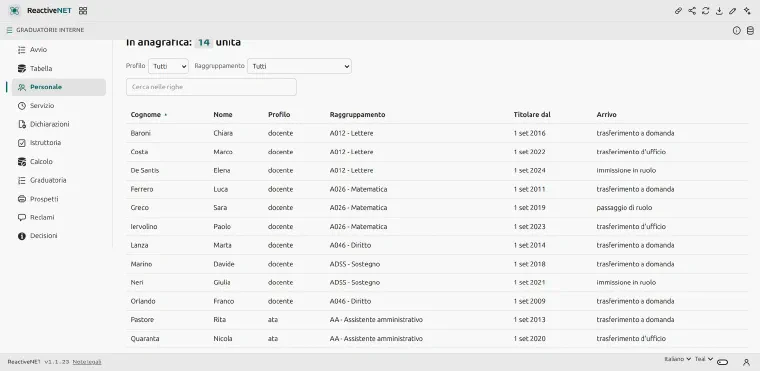Click the Pastore surname cell

point(142,320)
